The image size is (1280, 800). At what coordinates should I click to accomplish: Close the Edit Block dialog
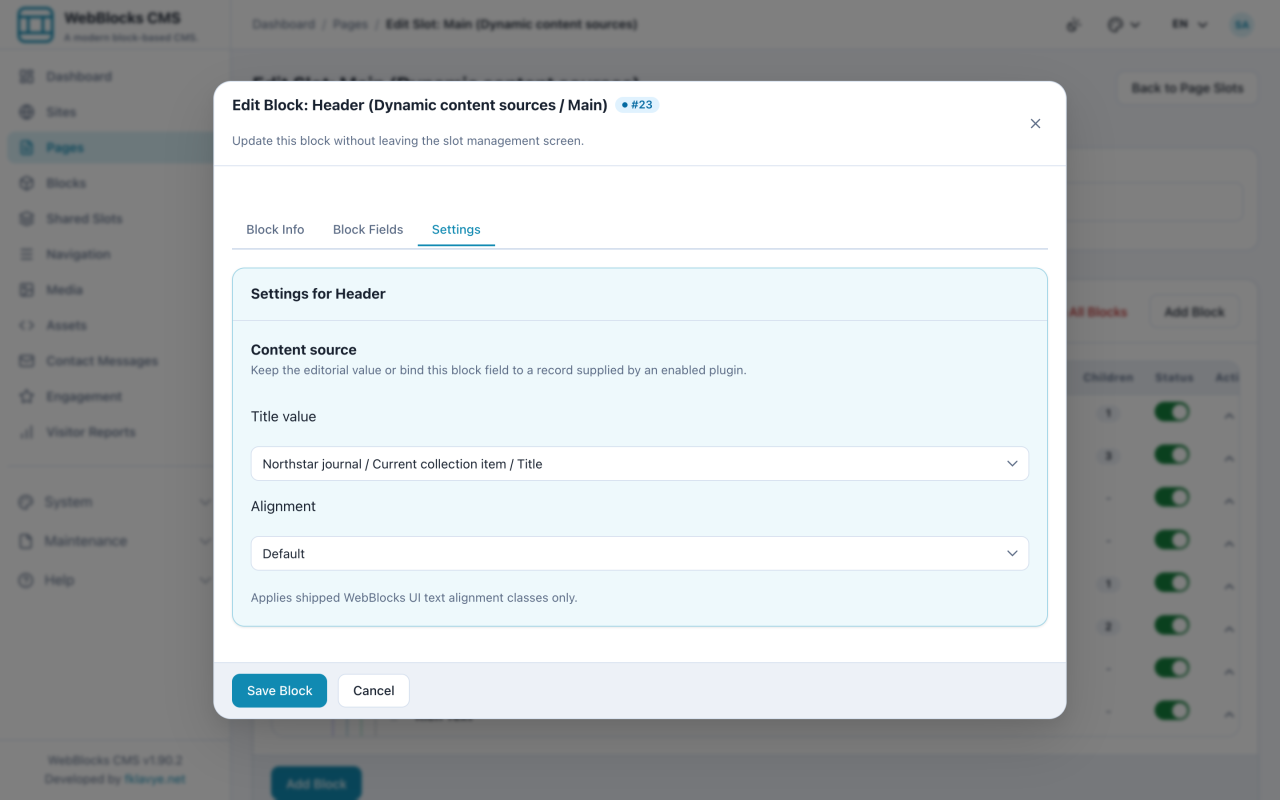(x=1035, y=124)
